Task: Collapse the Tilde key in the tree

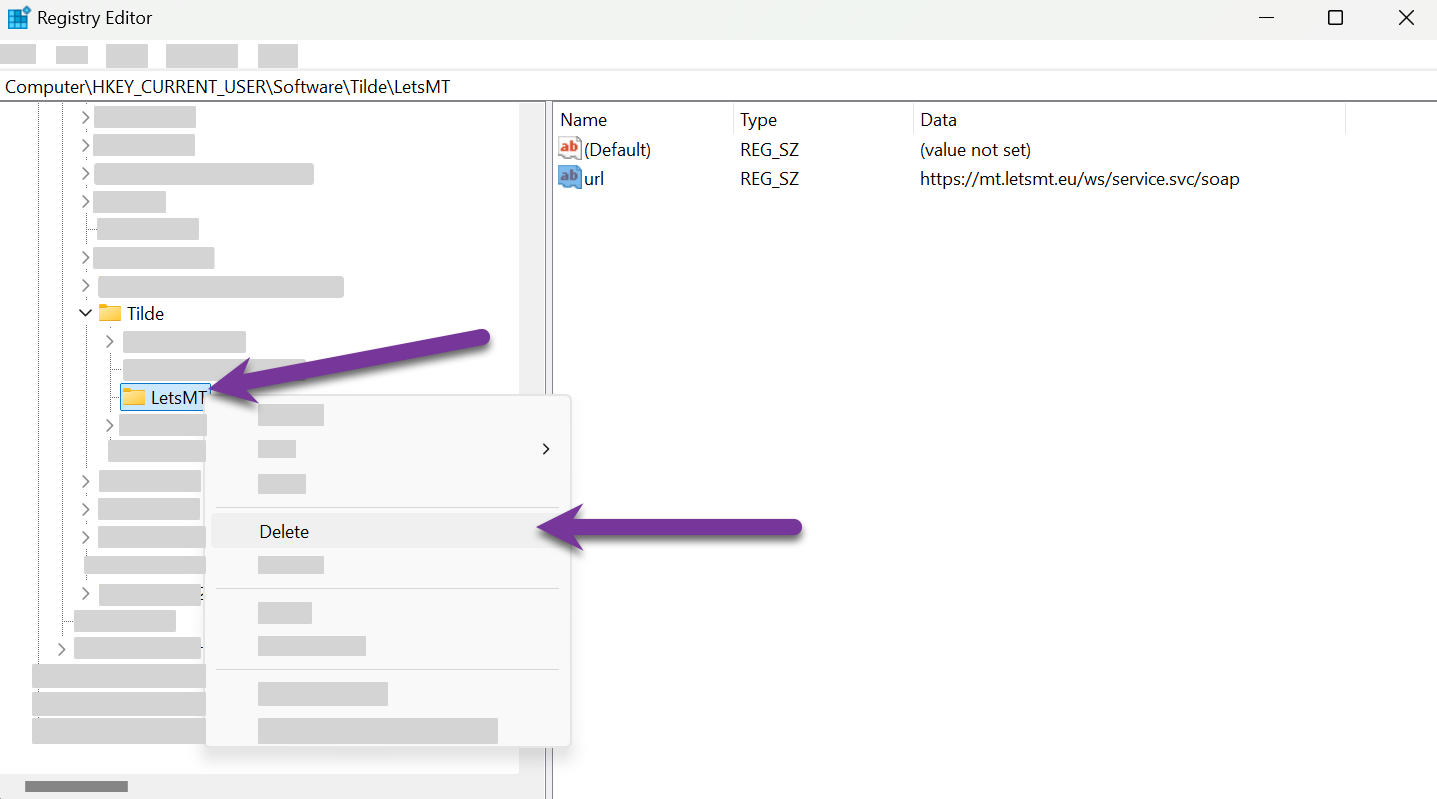Action: point(85,313)
